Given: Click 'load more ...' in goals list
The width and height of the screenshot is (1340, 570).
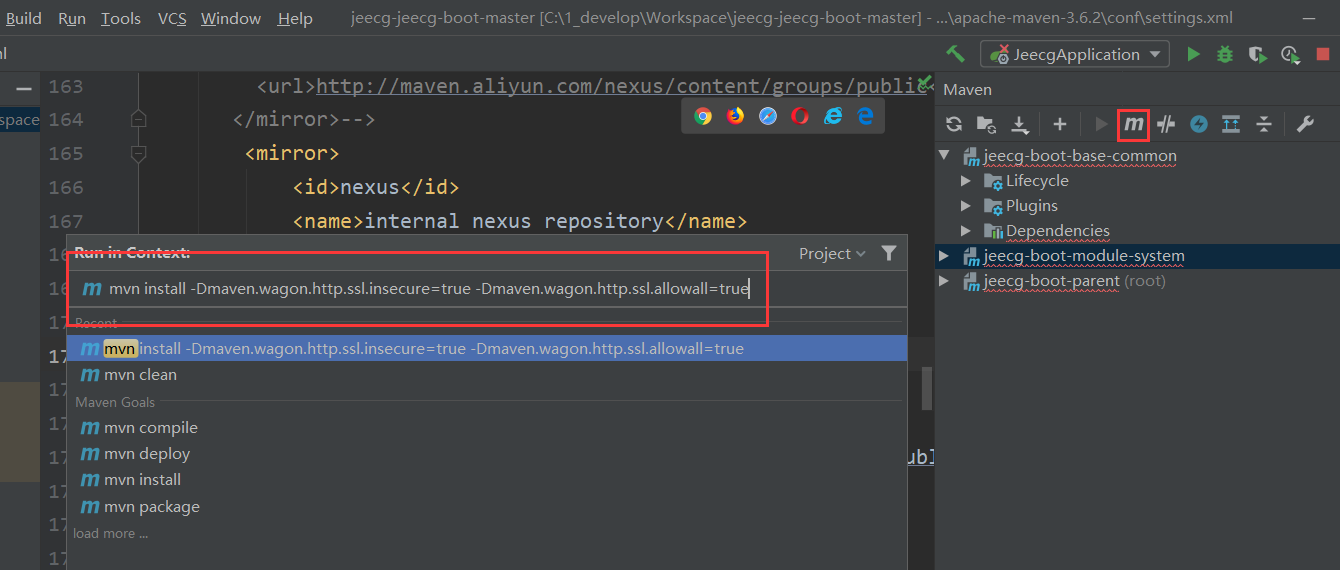Looking at the screenshot, I should [x=110, y=533].
